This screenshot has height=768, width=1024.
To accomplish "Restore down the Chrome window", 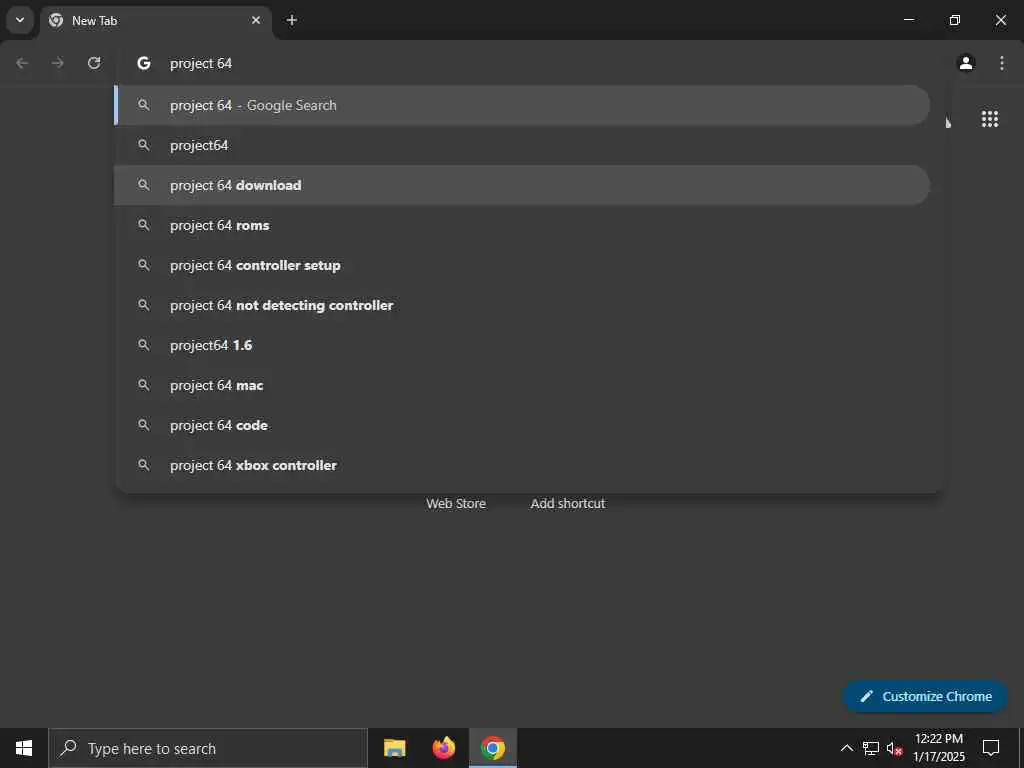I will pos(955,20).
